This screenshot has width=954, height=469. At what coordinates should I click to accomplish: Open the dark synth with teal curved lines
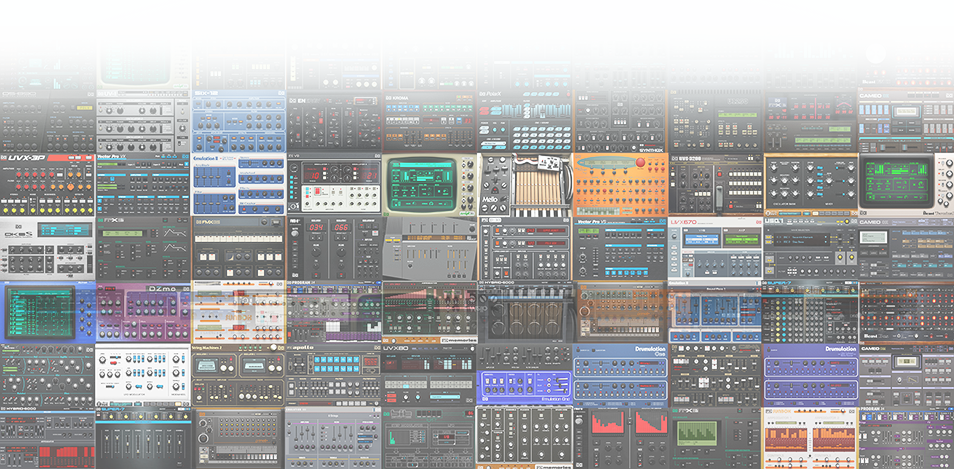click(47, 375)
